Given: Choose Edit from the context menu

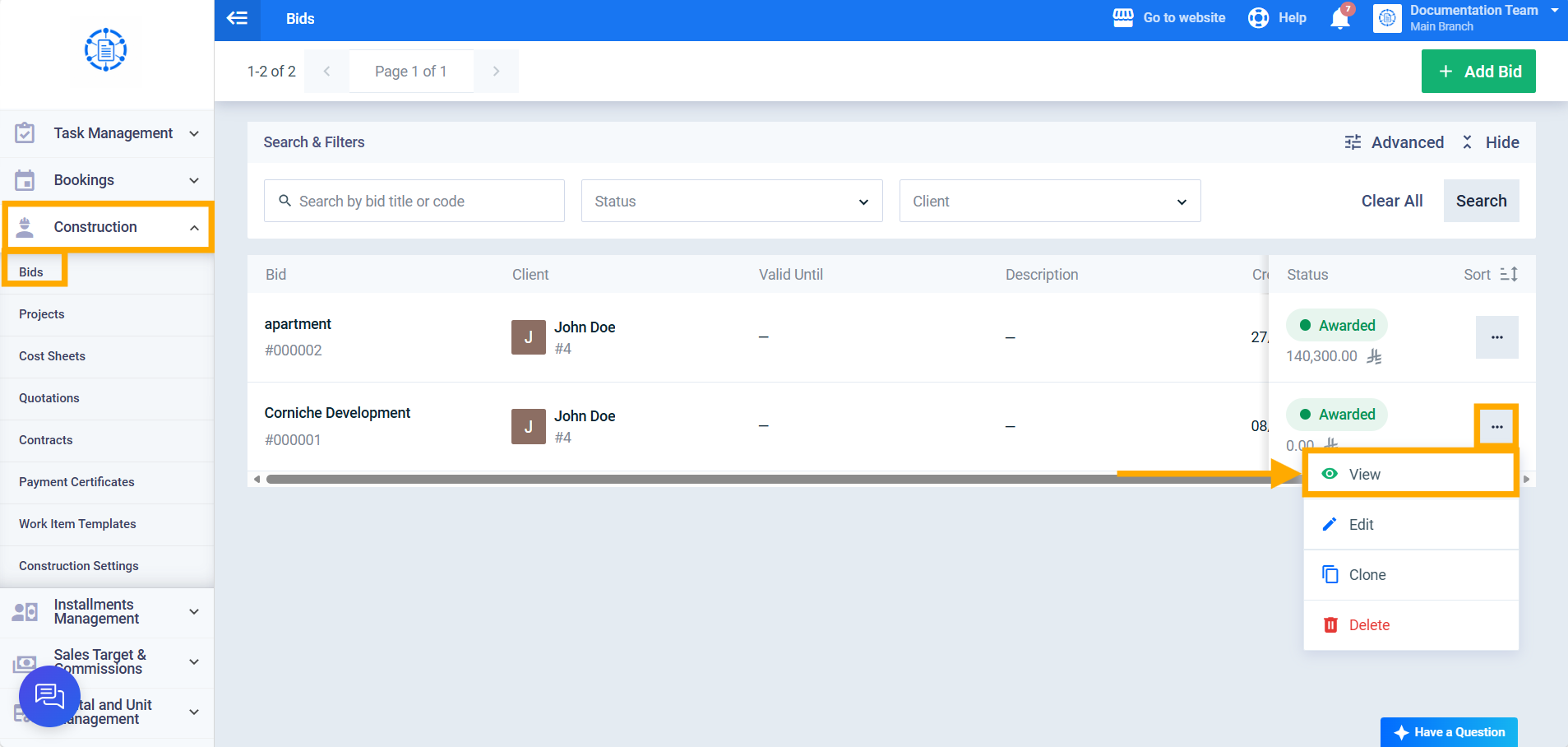Looking at the screenshot, I should click(x=1411, y=525).
